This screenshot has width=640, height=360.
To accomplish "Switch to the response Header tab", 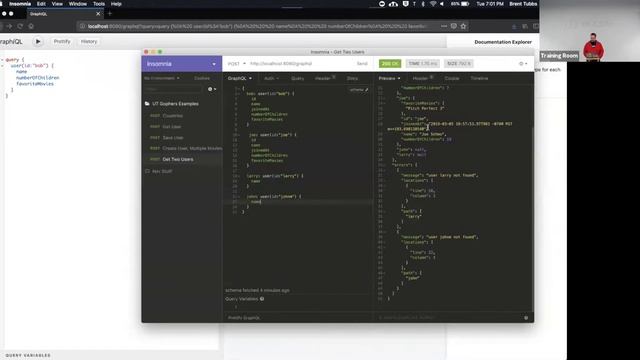I will click(x=422, y=78).
